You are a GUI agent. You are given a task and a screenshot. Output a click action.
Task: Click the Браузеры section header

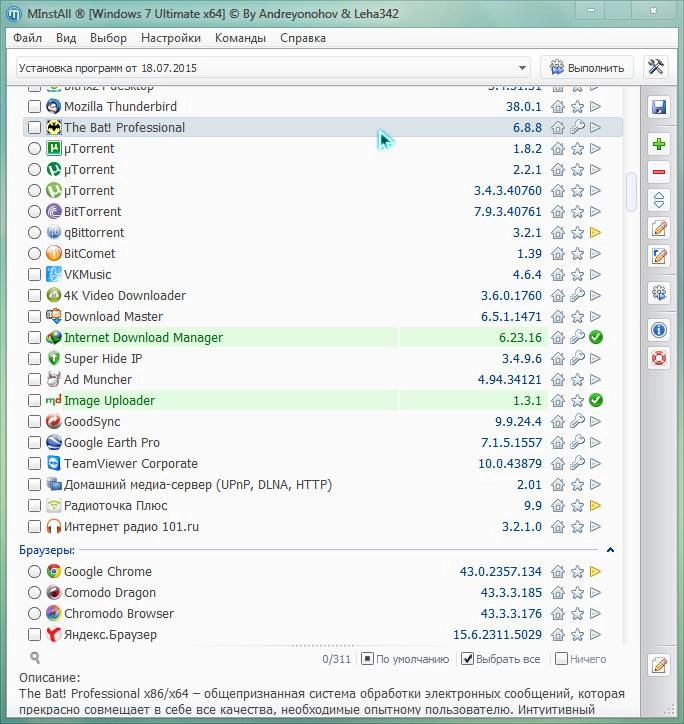[x=47, y=550]
